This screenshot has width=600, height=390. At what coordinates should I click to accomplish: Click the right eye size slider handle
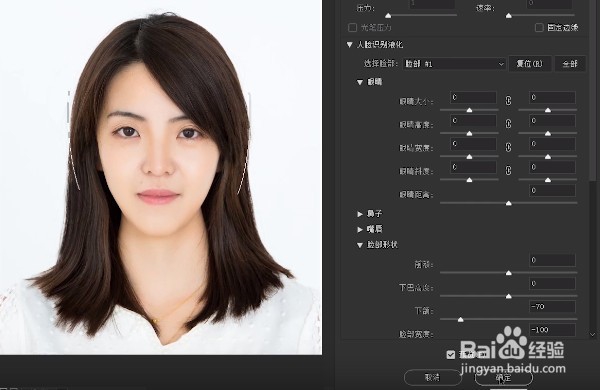(x=548, y=110)
